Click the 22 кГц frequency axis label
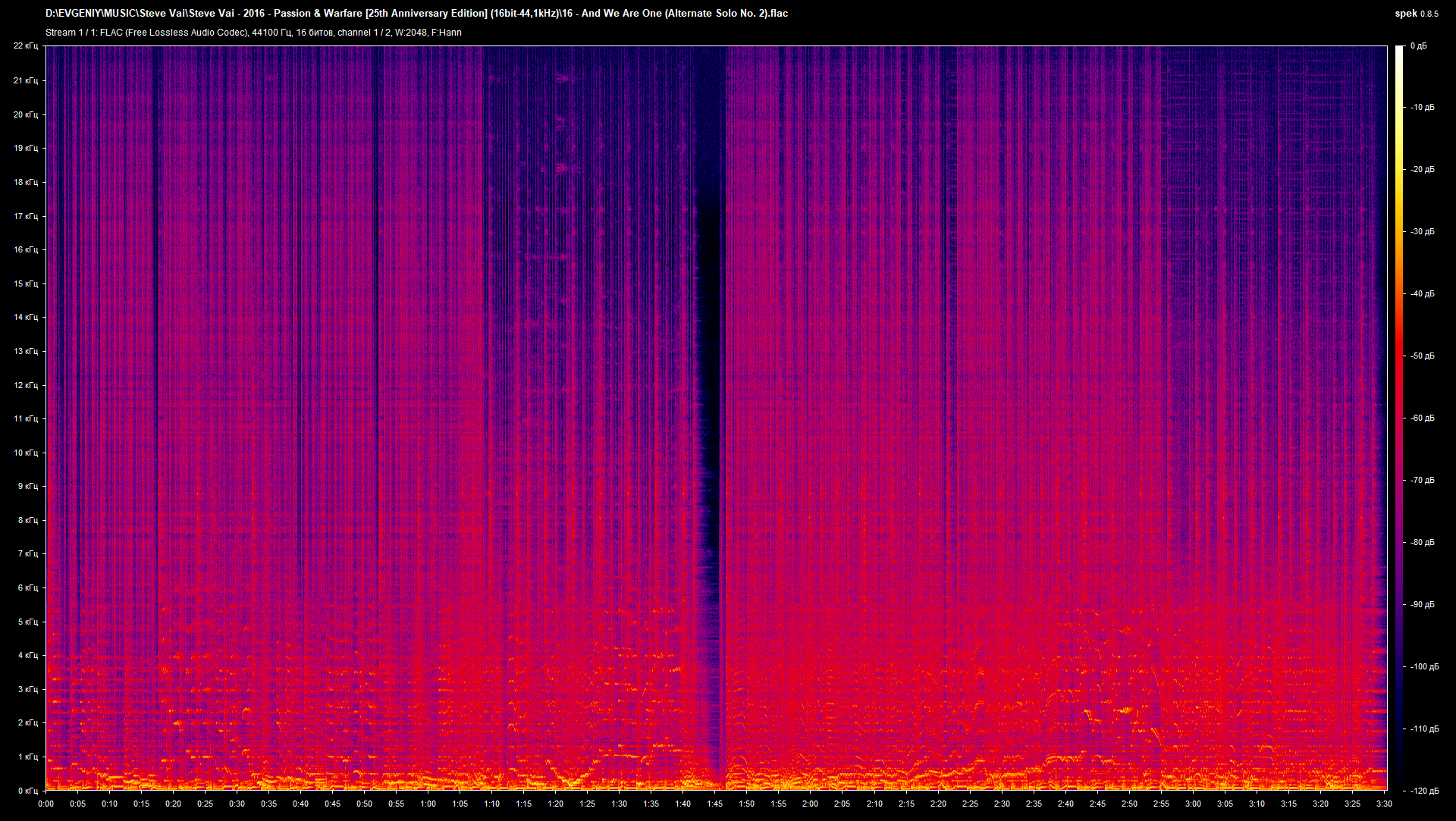Screen dimensions: 1456x821 coord(27,45)
